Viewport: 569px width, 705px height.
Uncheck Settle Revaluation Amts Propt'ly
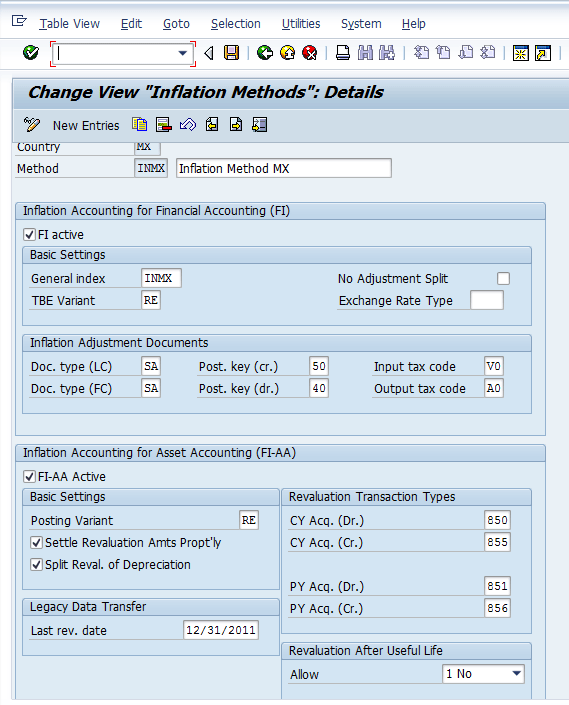(36, 543)
